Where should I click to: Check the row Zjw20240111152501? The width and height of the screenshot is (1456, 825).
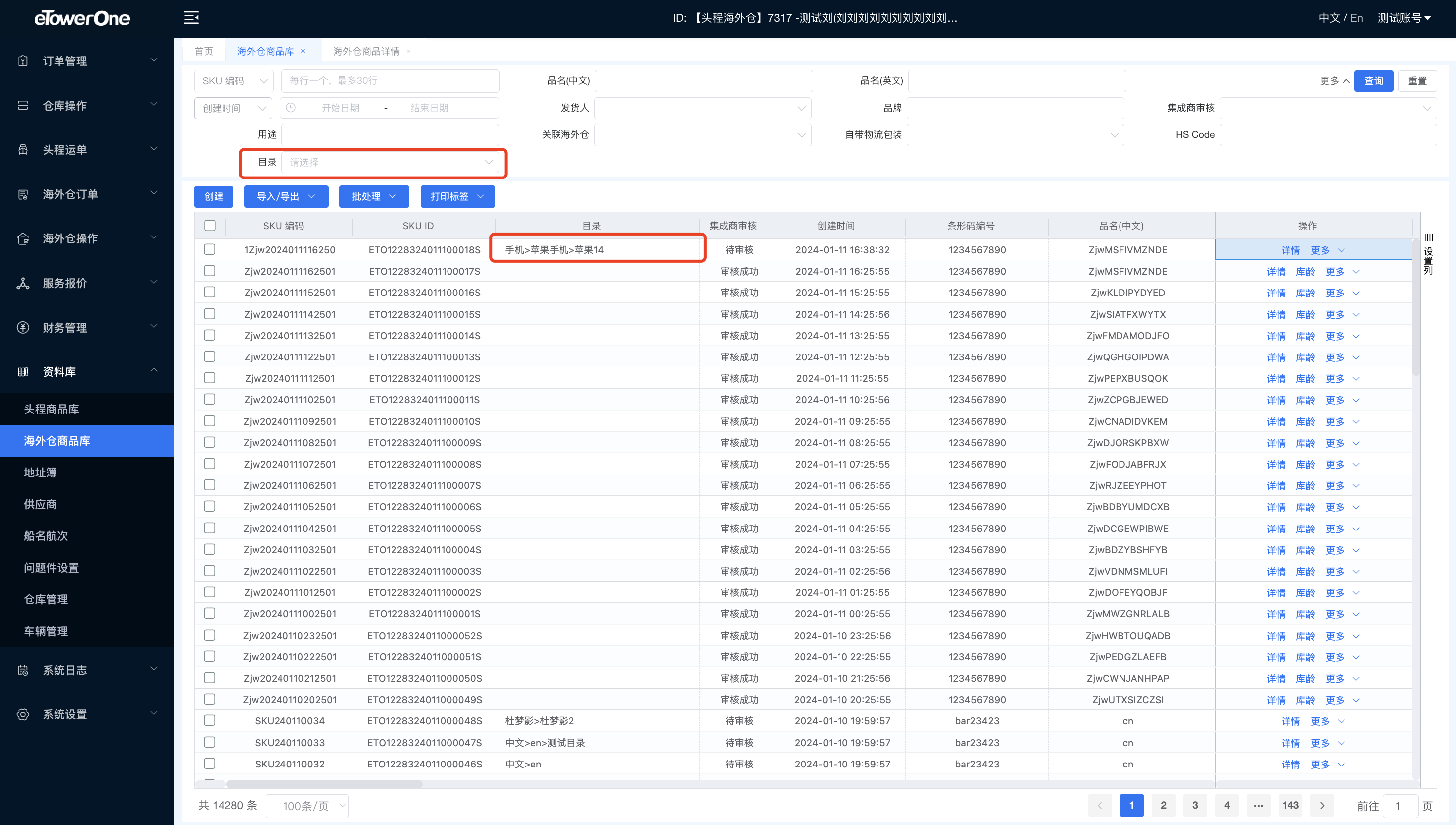(210, 293)
